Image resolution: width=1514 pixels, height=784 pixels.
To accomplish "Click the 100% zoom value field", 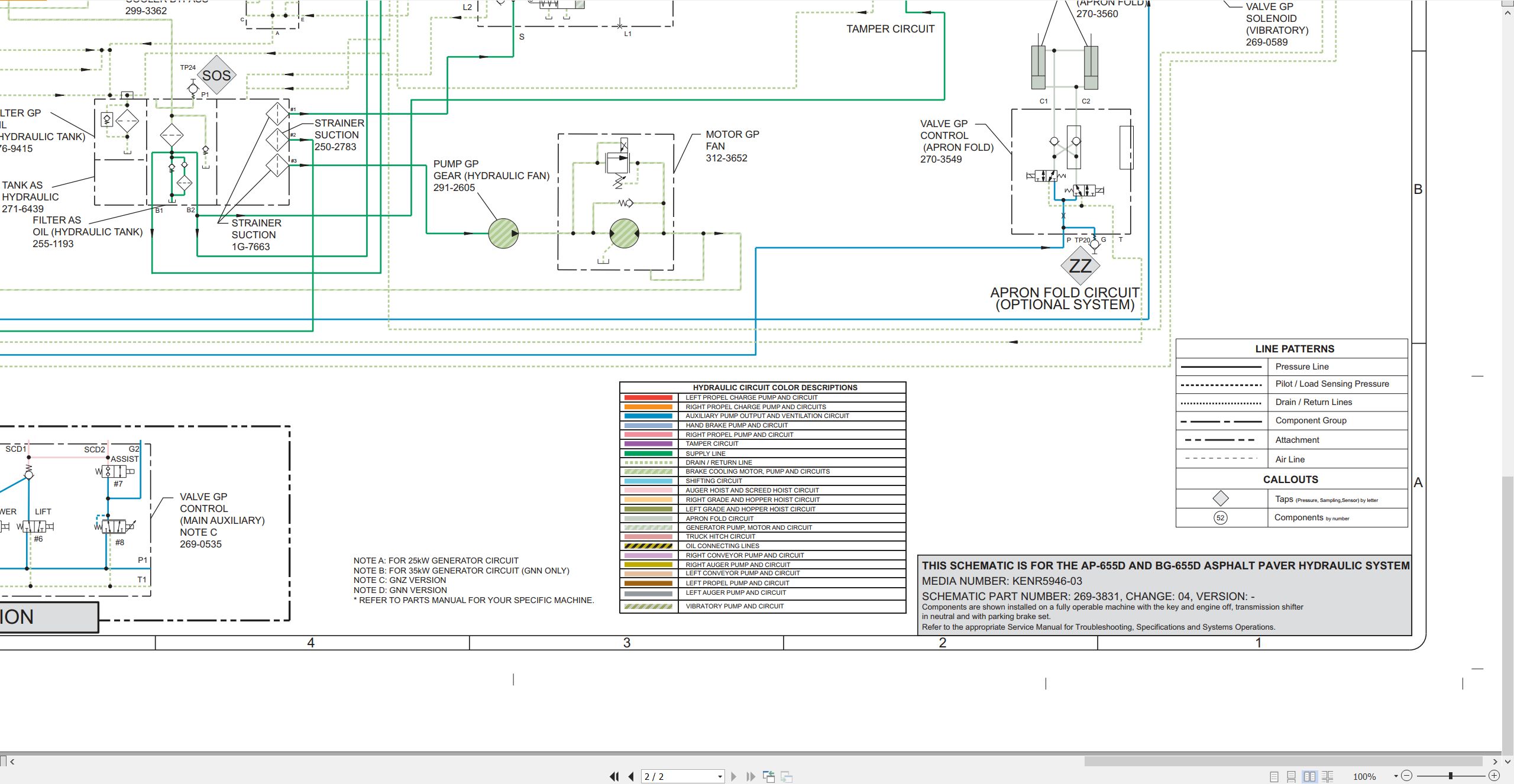I will point(1364,776).
